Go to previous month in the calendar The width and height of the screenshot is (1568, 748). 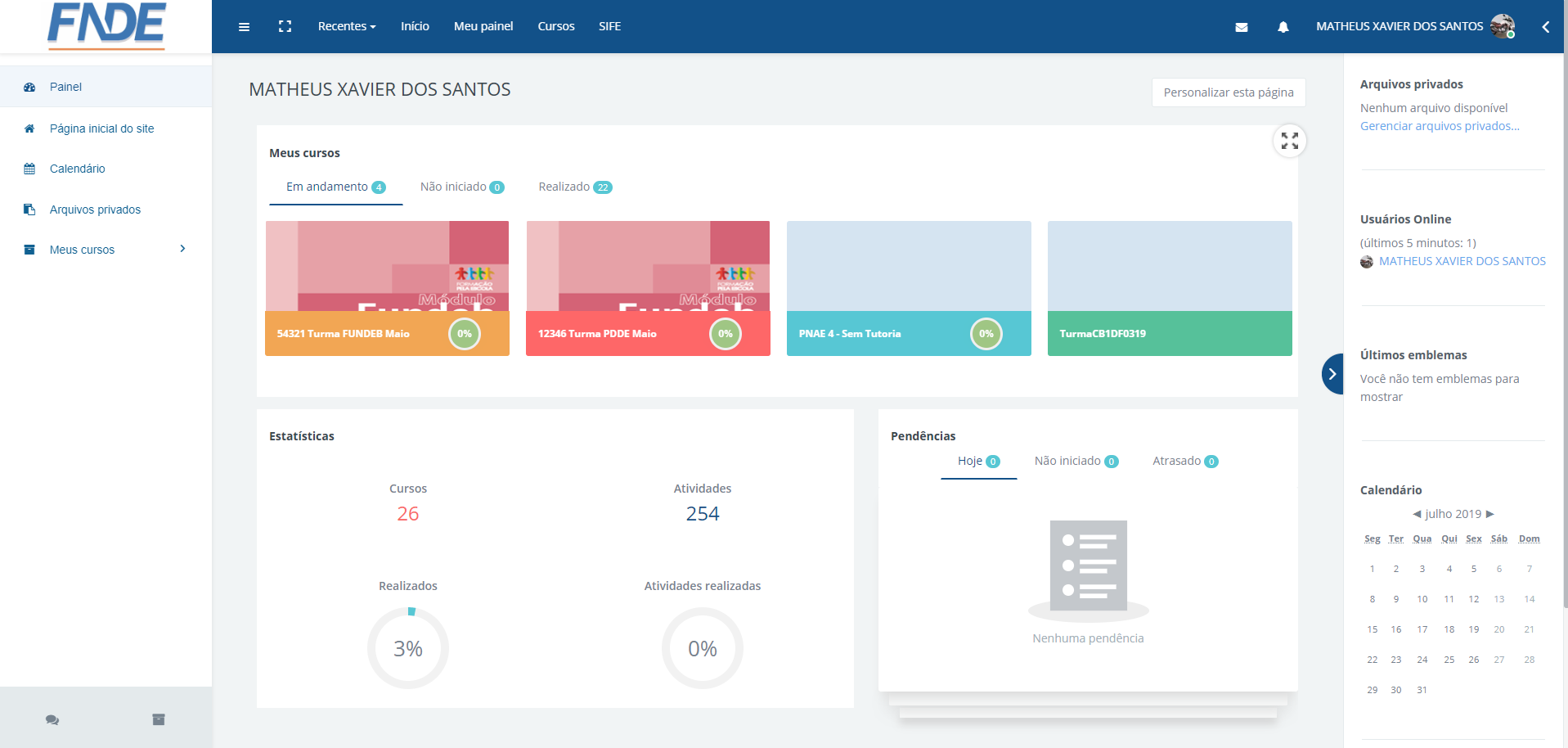[1417, 514]
